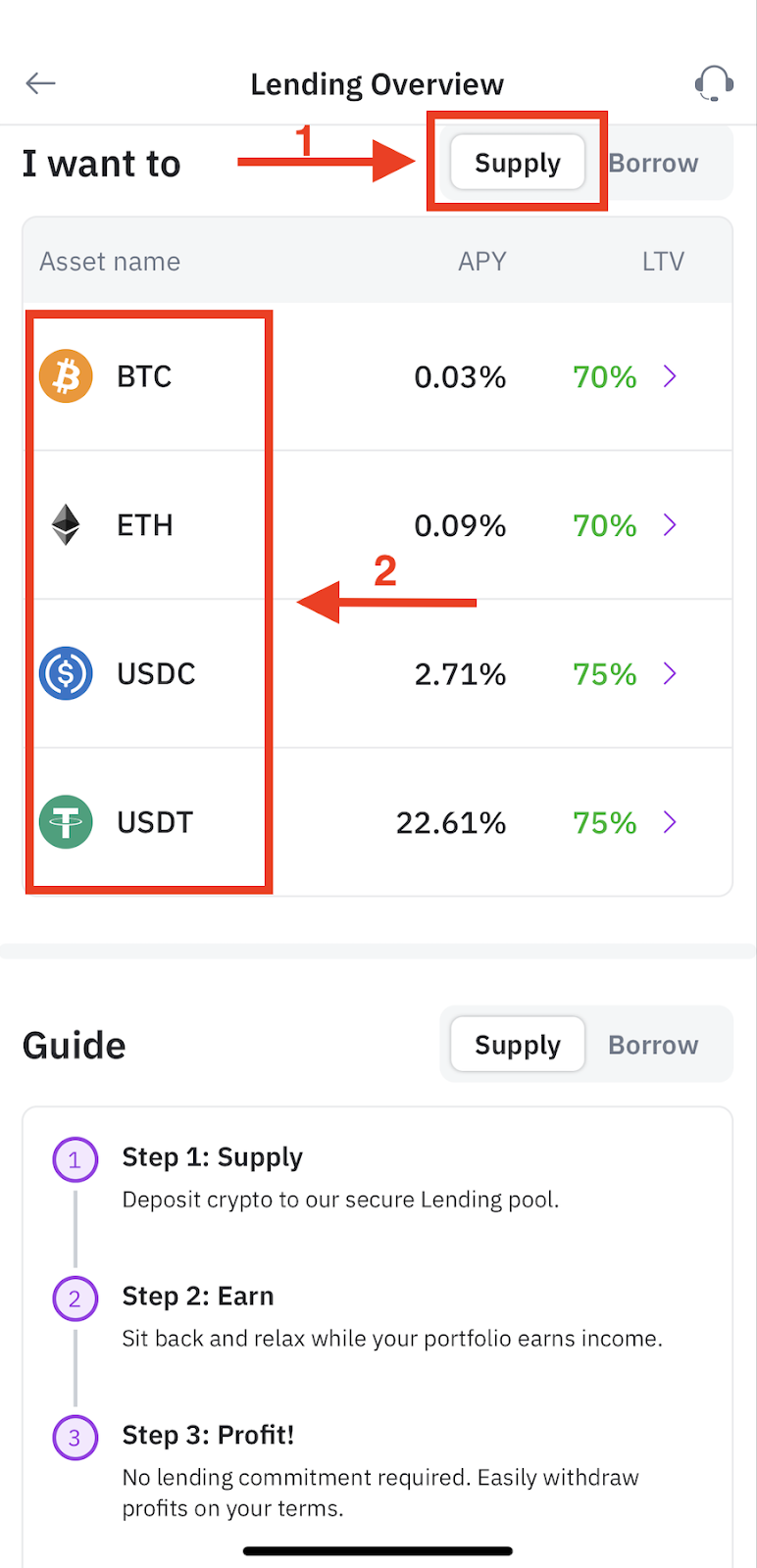Tap the Step 1 circle marker

click(x=75, y=1160)
